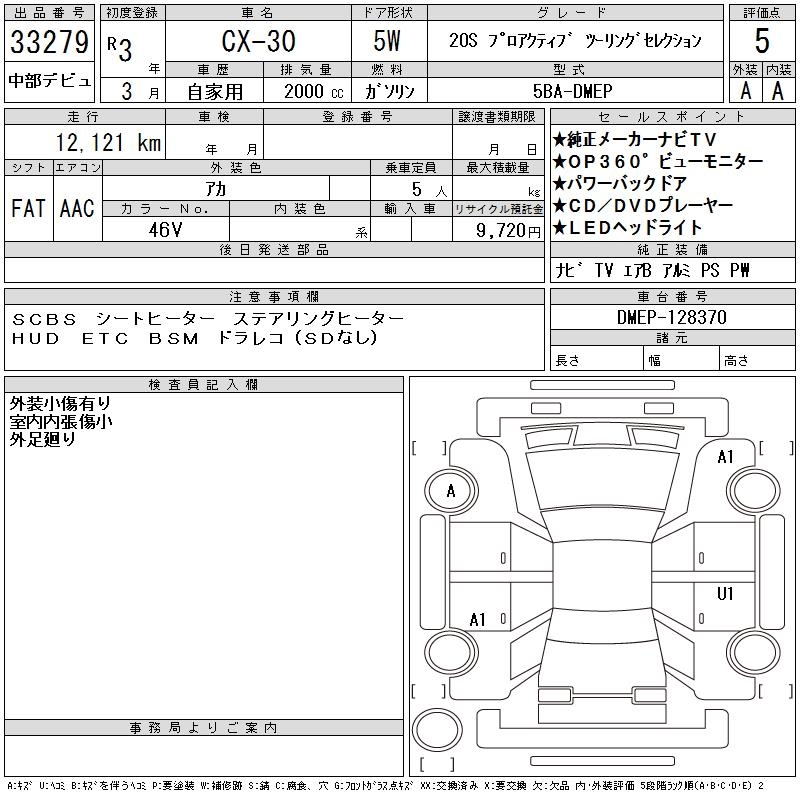
Task: Click the seating capacity 5 人
Action: coord(429,190)
